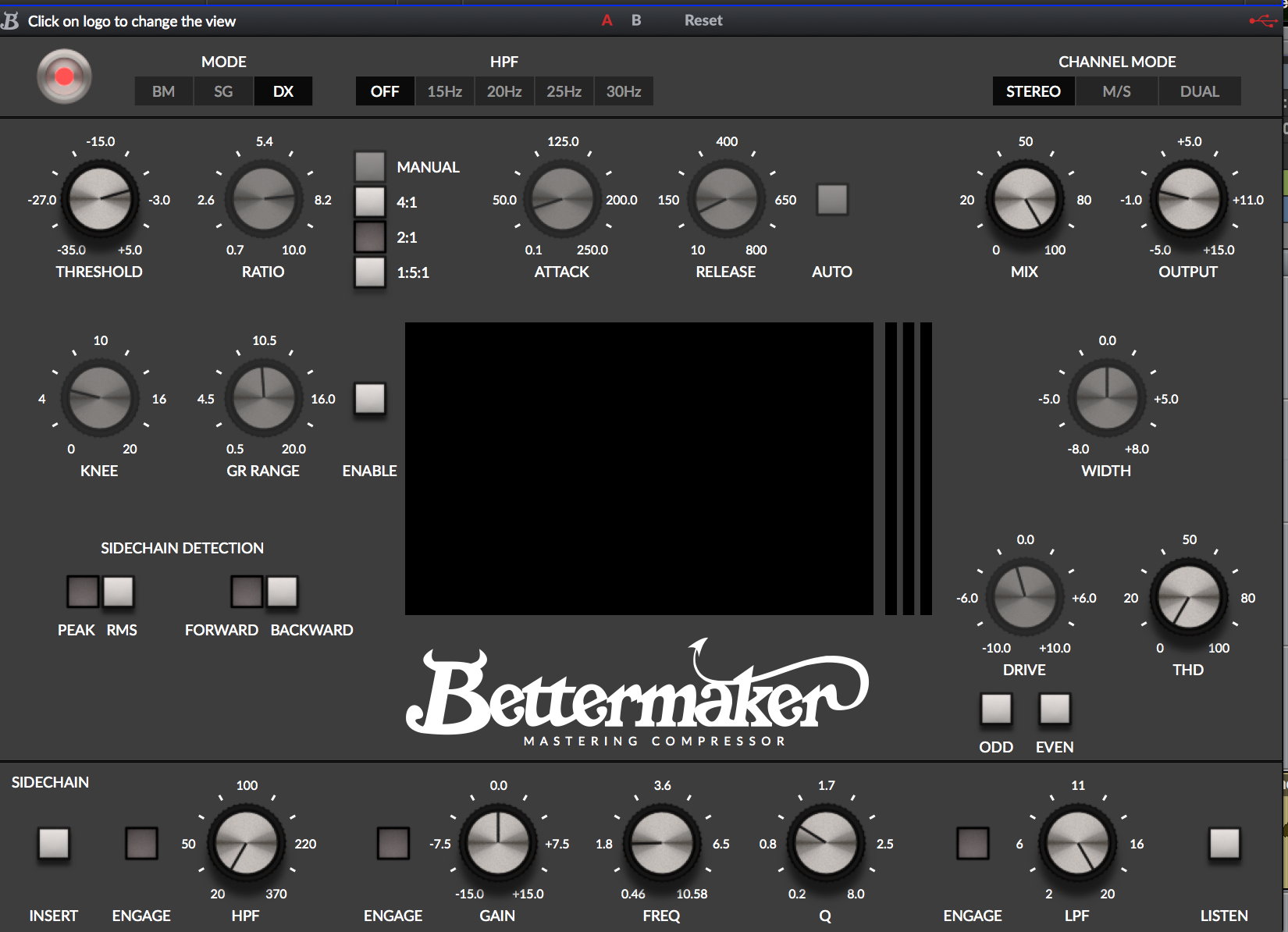The width and height of the screenshot is (1288, 932).
Task: Click the KNEE knob
Action: tap(100, 398)
